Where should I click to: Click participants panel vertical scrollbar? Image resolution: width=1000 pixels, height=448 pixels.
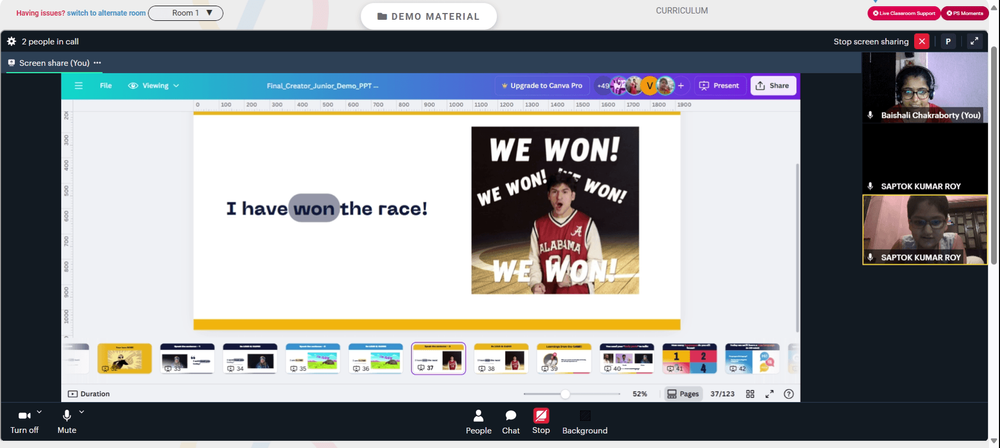coord(994,153)
